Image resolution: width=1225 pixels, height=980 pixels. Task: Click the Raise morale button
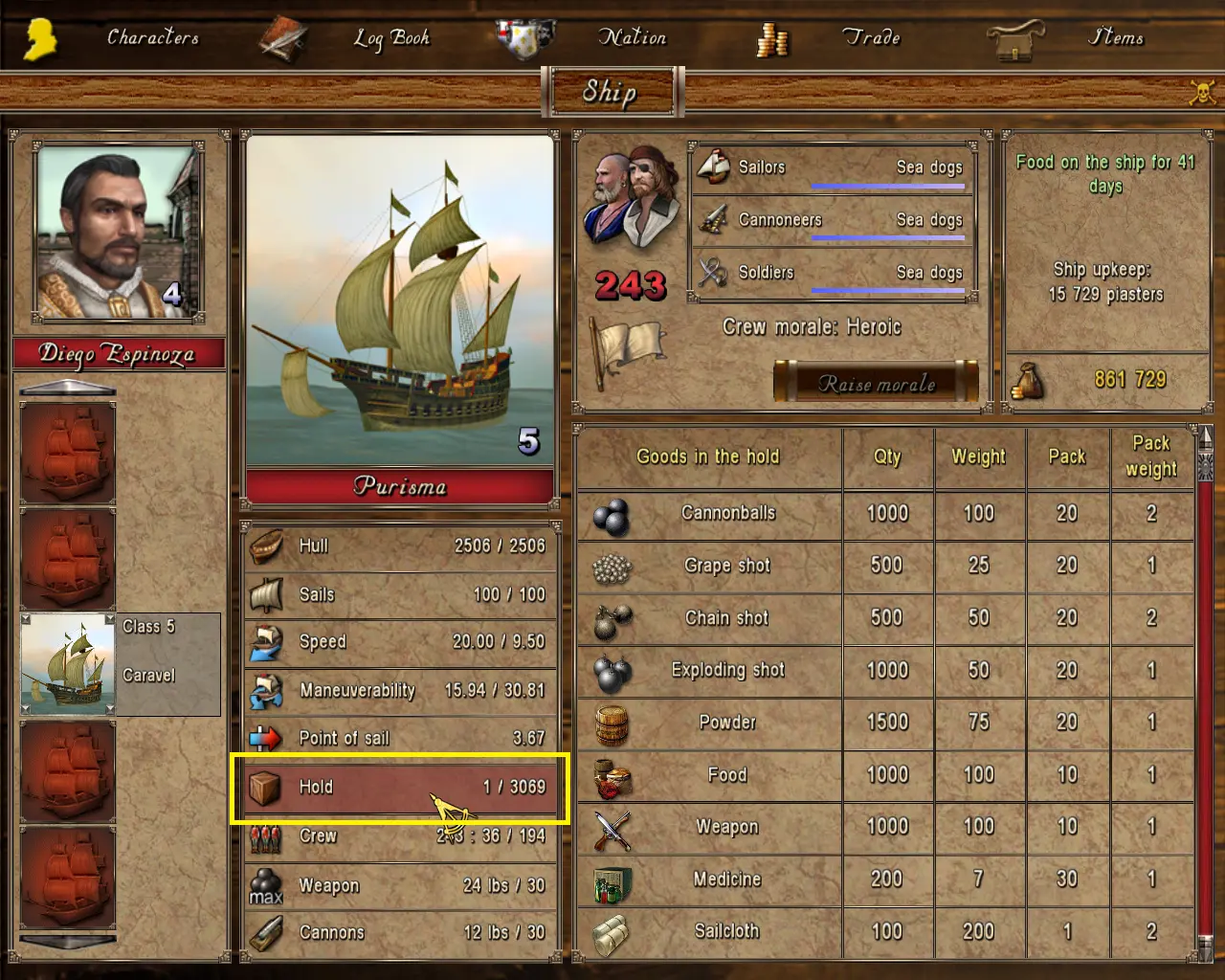tap(876, 383)
